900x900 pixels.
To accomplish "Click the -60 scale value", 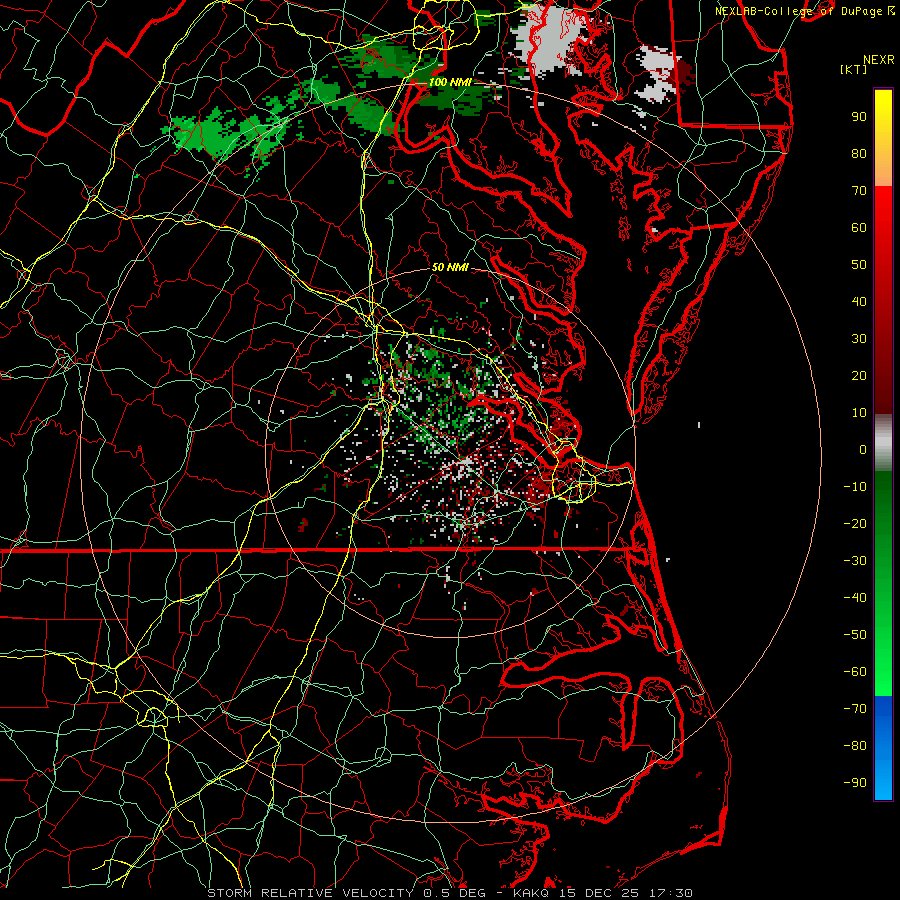I will [855, 672].
